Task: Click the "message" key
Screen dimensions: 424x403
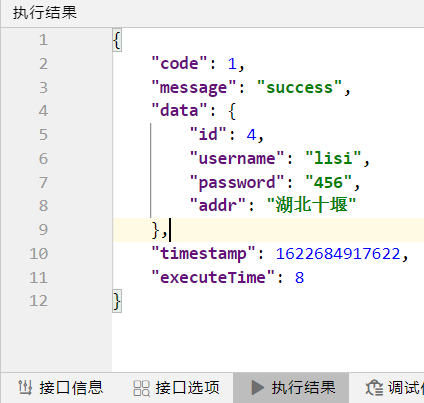Action: (194, 88)
